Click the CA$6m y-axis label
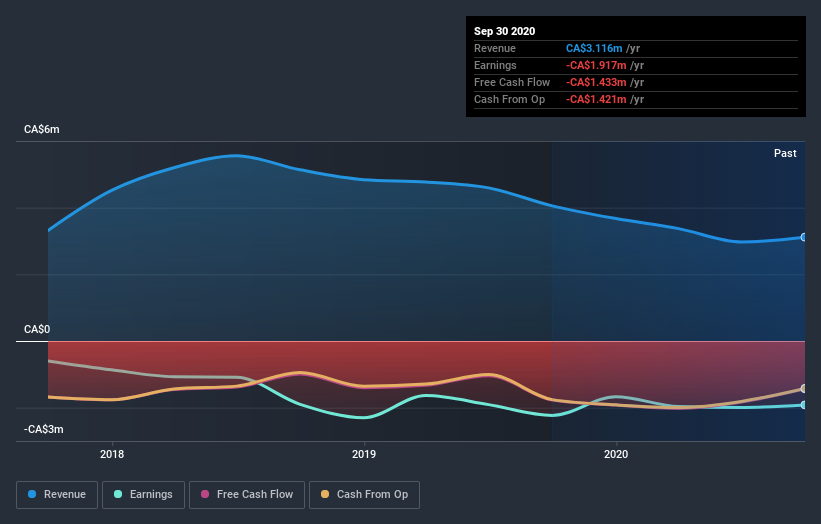 (42, 129)
